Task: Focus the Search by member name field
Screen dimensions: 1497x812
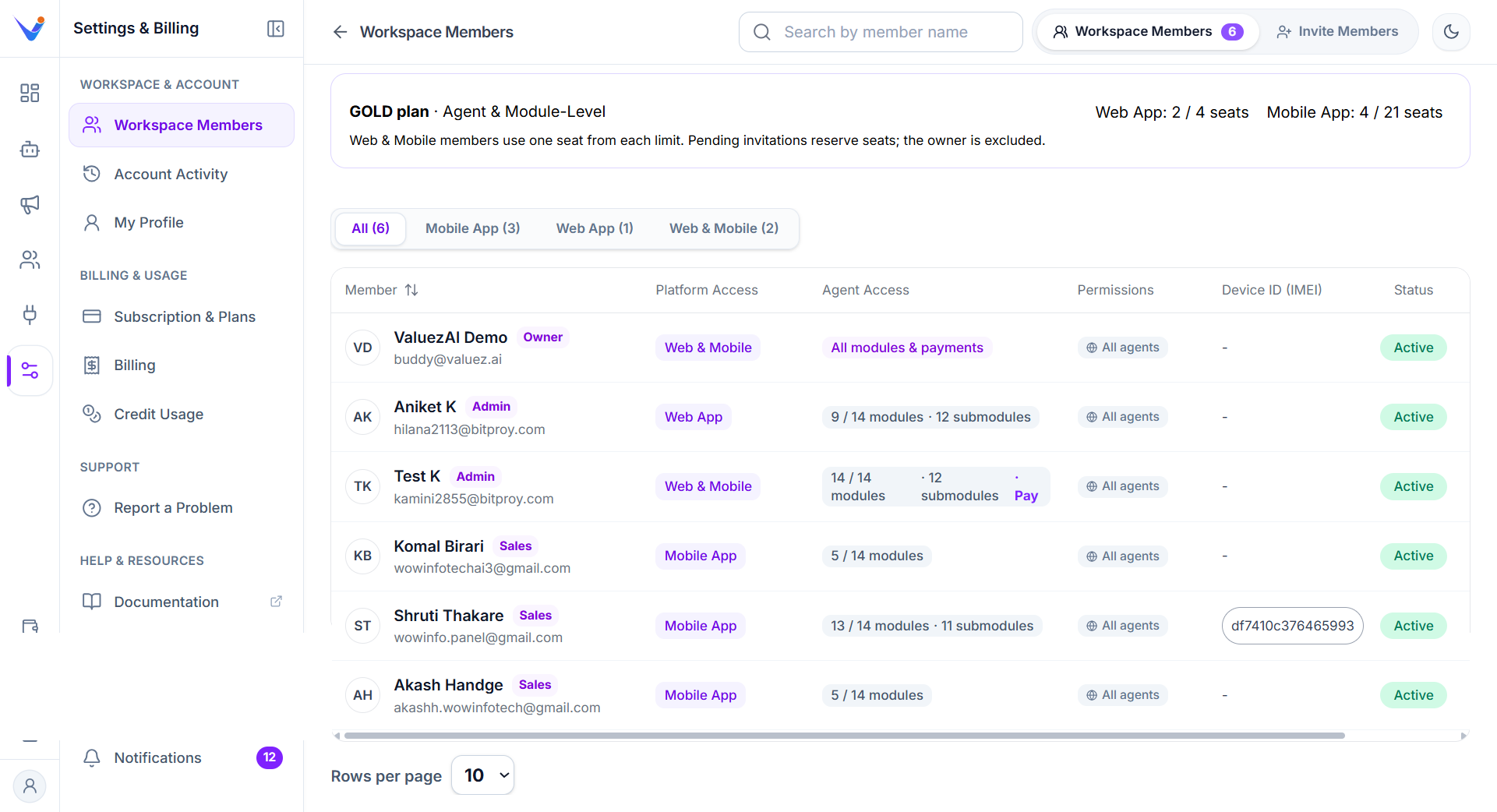Action: click(x=881, y=32)
